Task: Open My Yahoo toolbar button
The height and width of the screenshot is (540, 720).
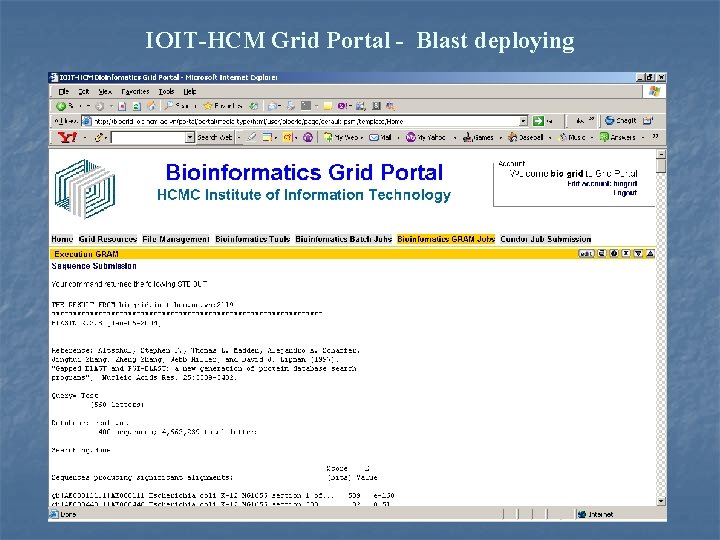Action: click(425, 137)
